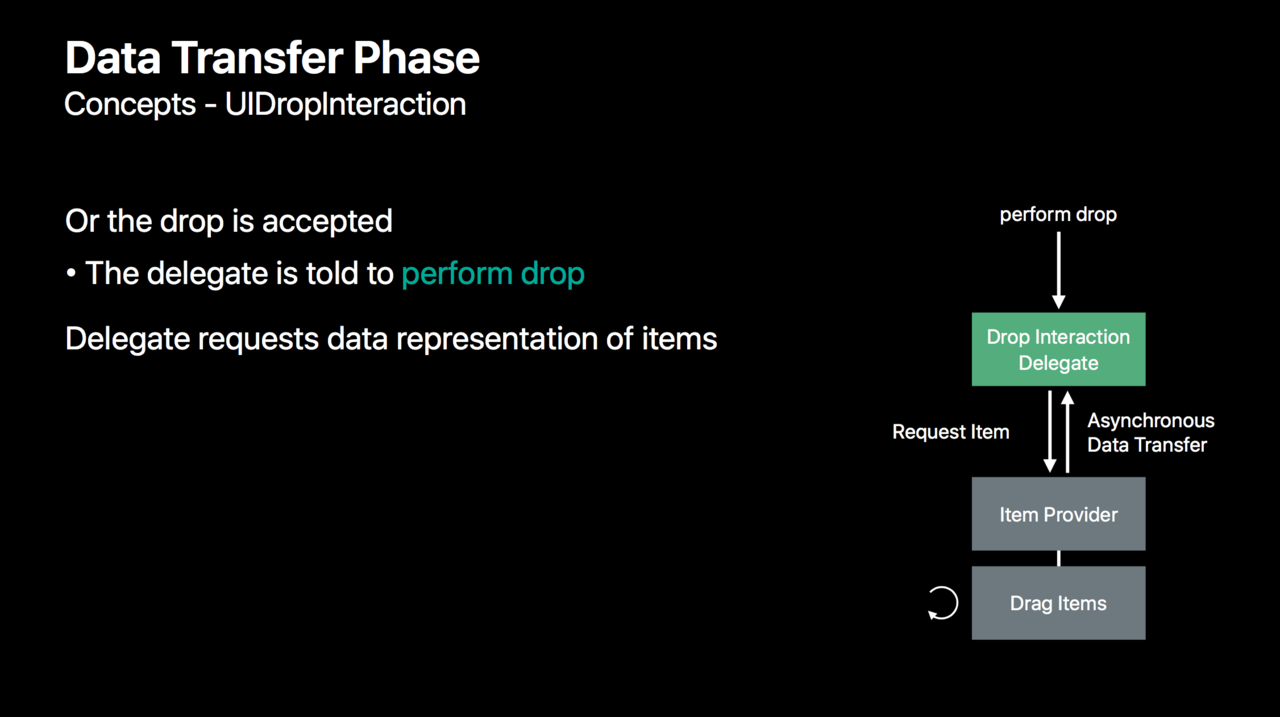This screenshot has width=1280, height=717.
Task: Select the upward Asynchronous Data Transfer arrow
Action: click(1067, 431)
